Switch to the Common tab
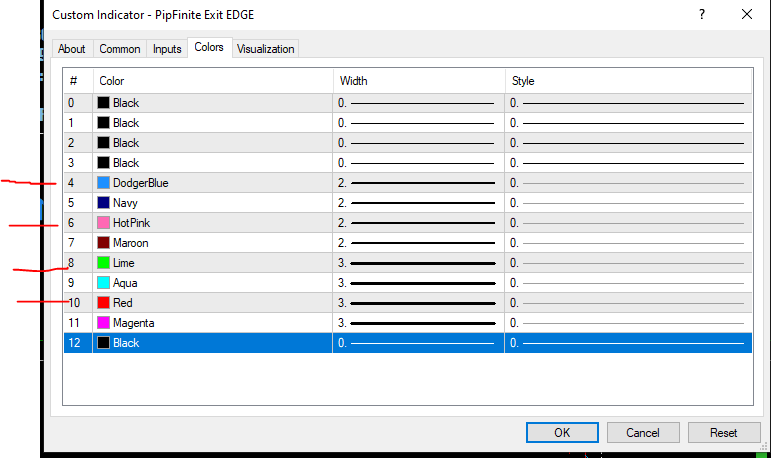Image resolution: width=771 pixels, height=458 pixels. [119, 49]
